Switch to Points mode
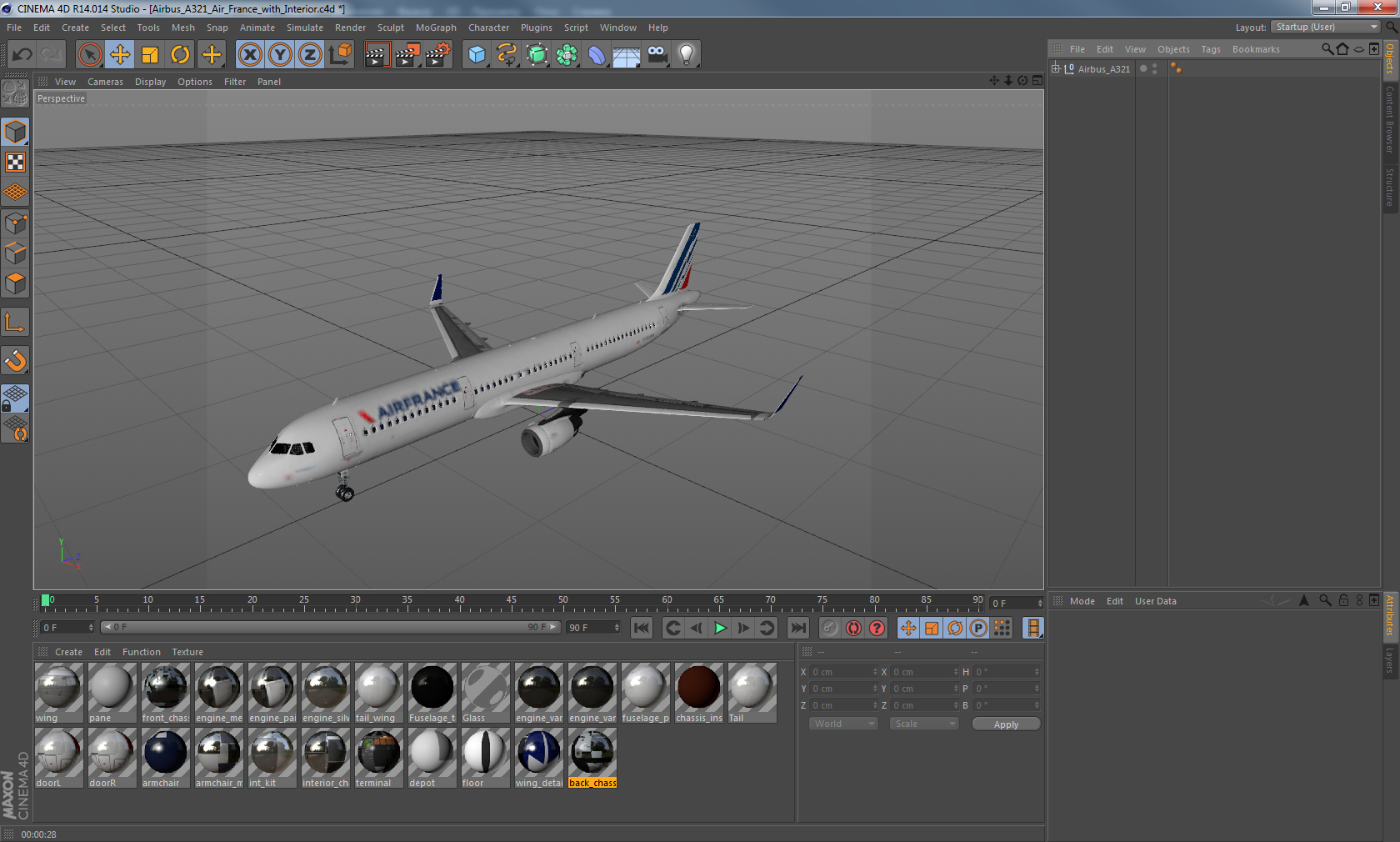 tap(15, 223)
